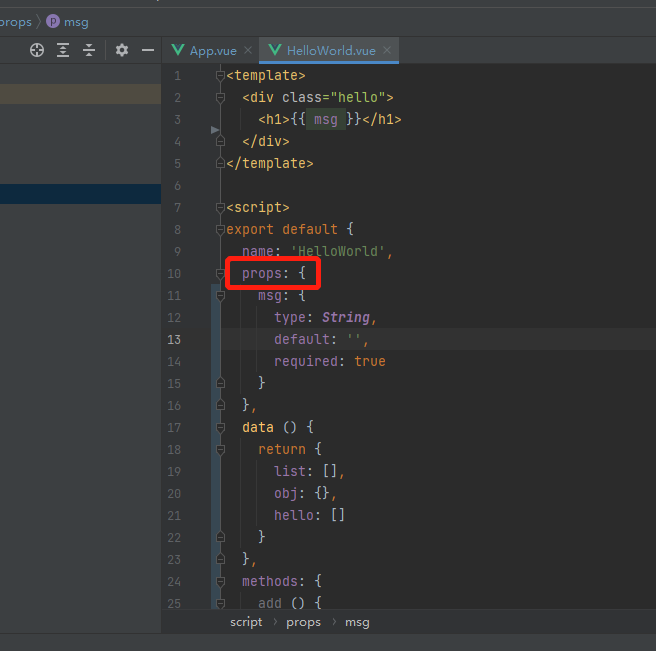Click the 'obj: {}' data entry
656x651 pixels.
[302, 494]
